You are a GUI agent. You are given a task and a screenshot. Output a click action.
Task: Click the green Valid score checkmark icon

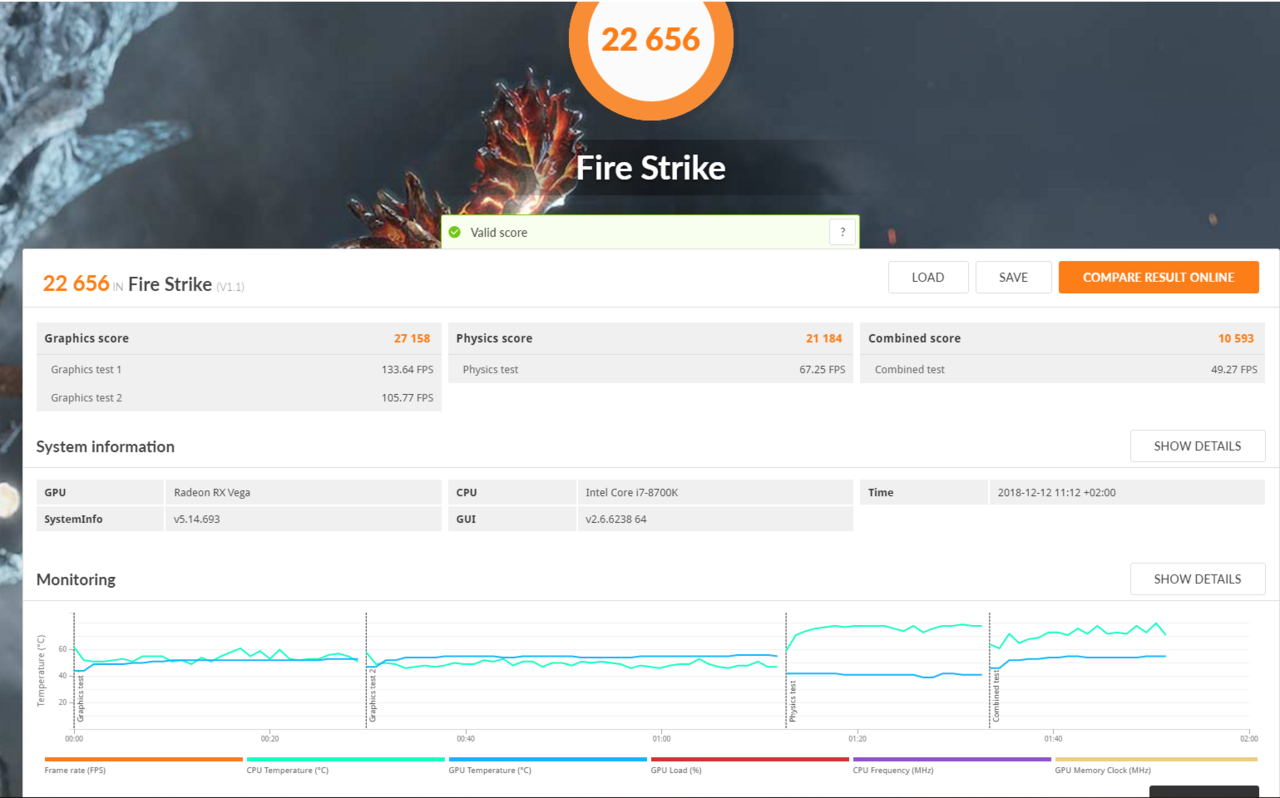[455, 232]
